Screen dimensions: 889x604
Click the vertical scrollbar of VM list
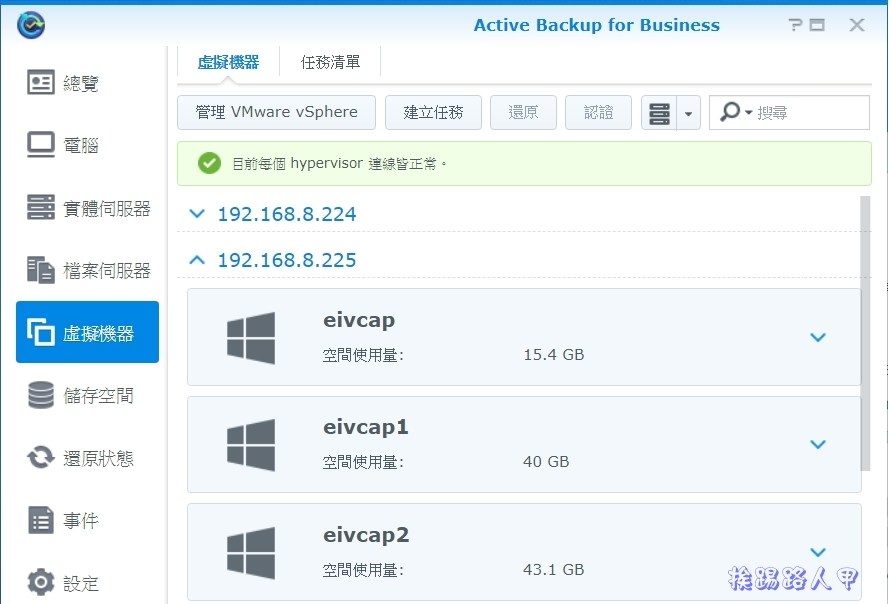click(x=865, y=333)
